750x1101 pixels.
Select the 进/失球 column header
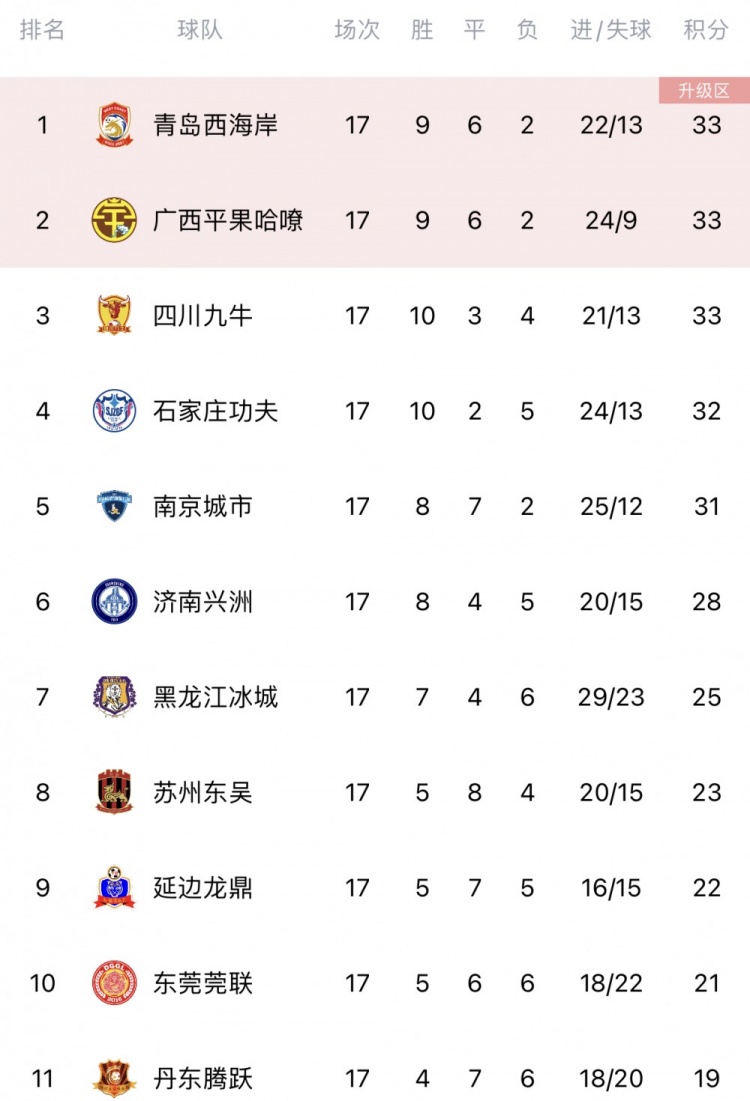click(x=611, y=29)
